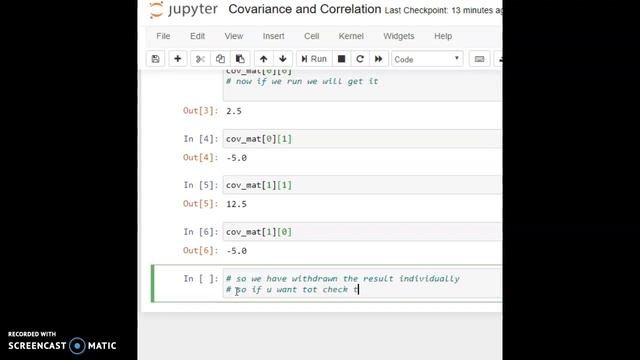
Task: Insert cell below with plus icon
Action: tap(178, 59)
